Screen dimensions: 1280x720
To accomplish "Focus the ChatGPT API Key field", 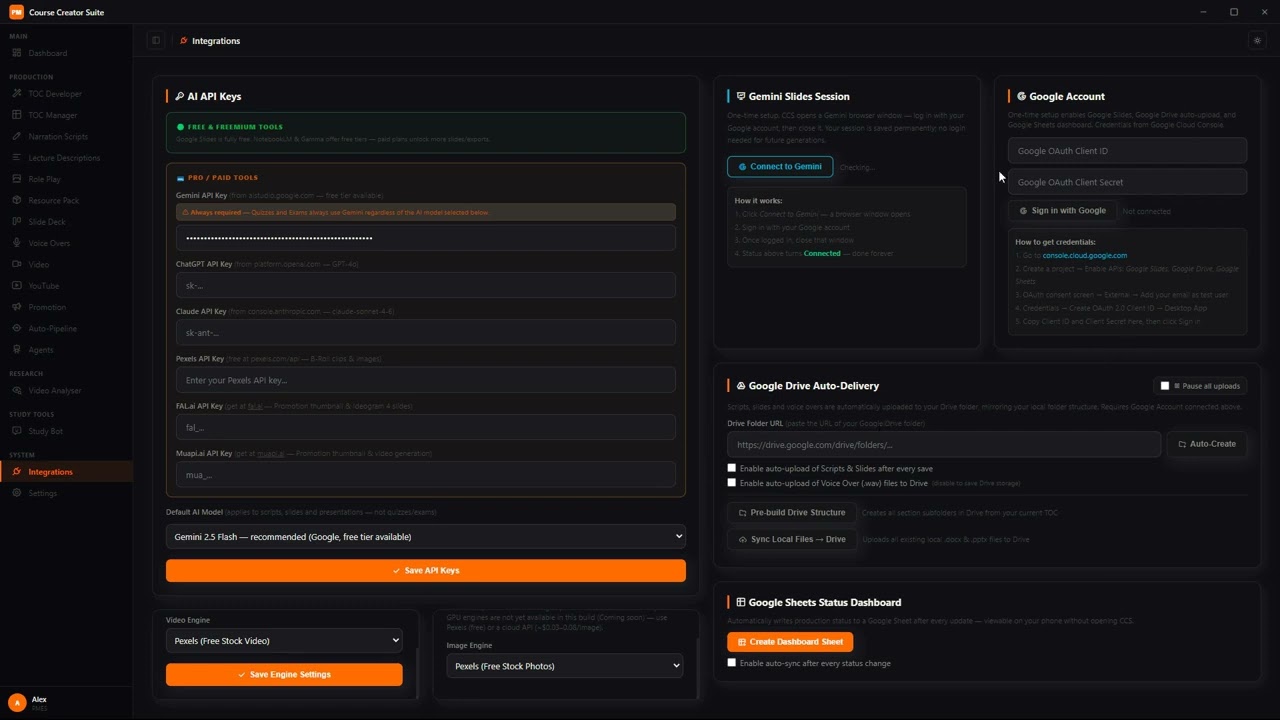I will [x=426, y=285].
